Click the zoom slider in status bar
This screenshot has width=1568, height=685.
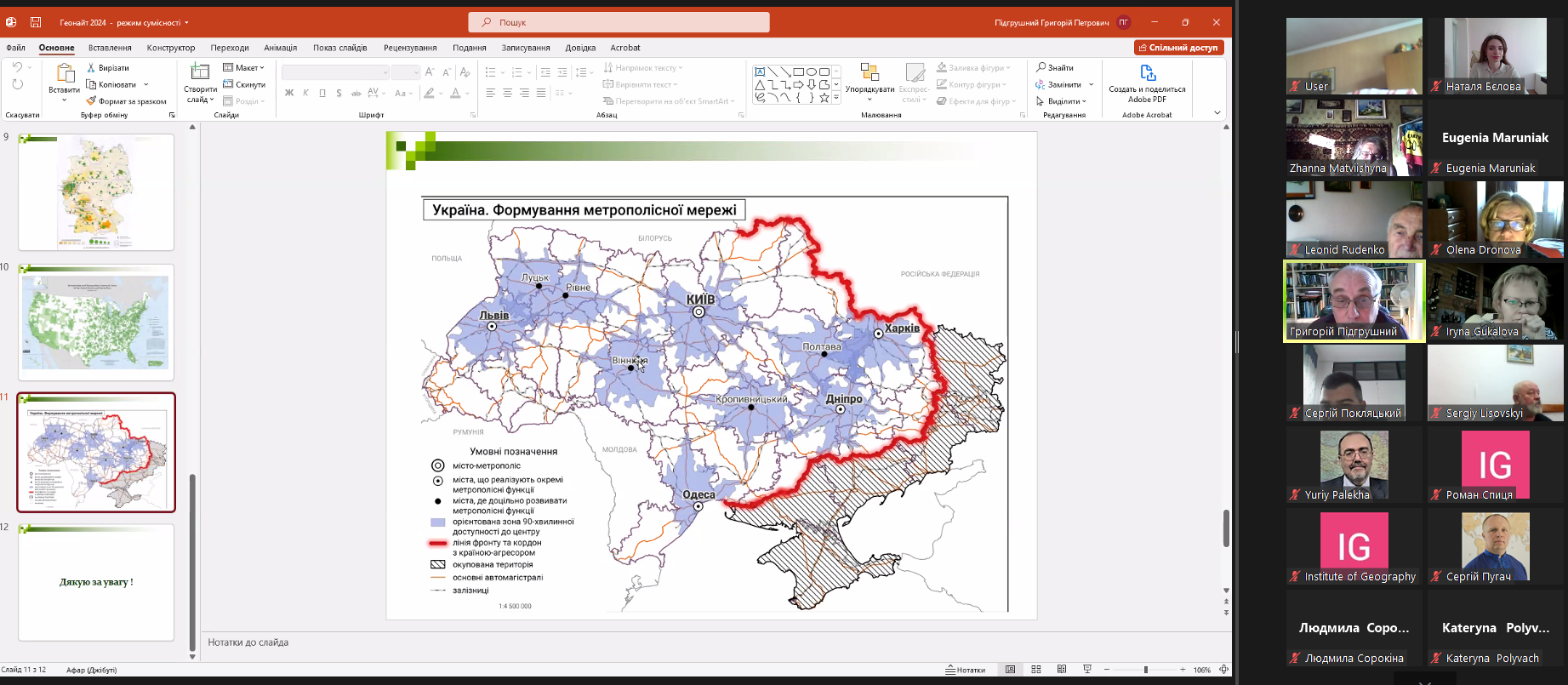click(1145, 670)
